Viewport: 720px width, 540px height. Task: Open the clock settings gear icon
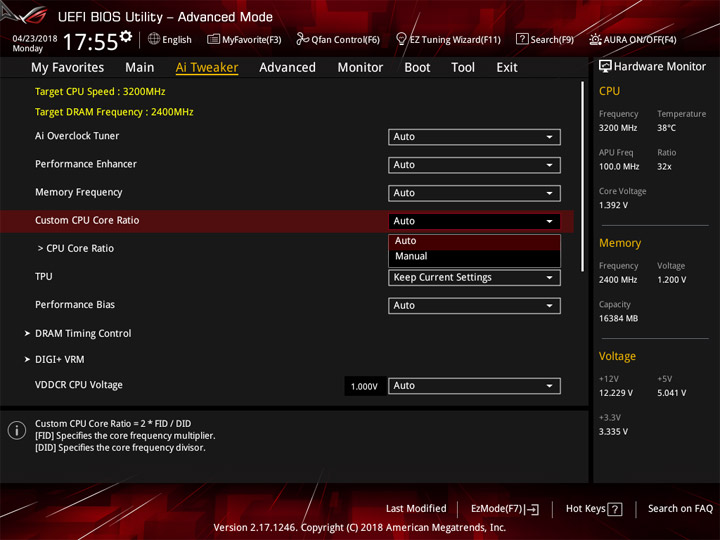[126, 36]
